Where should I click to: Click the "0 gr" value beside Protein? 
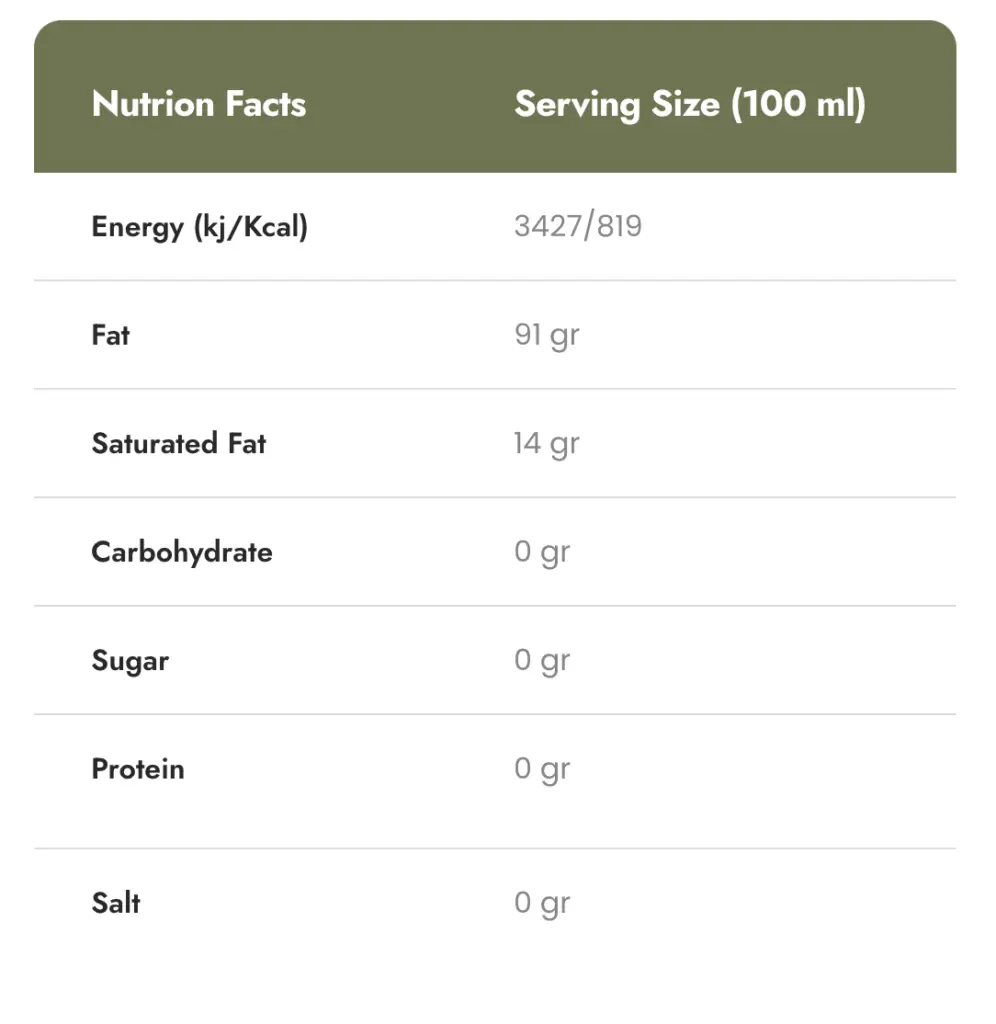tap(542, 769)
